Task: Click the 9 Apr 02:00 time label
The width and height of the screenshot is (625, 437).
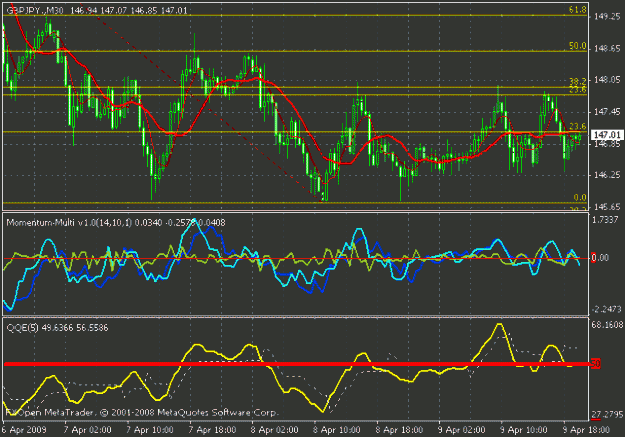Action: [462, 430]
